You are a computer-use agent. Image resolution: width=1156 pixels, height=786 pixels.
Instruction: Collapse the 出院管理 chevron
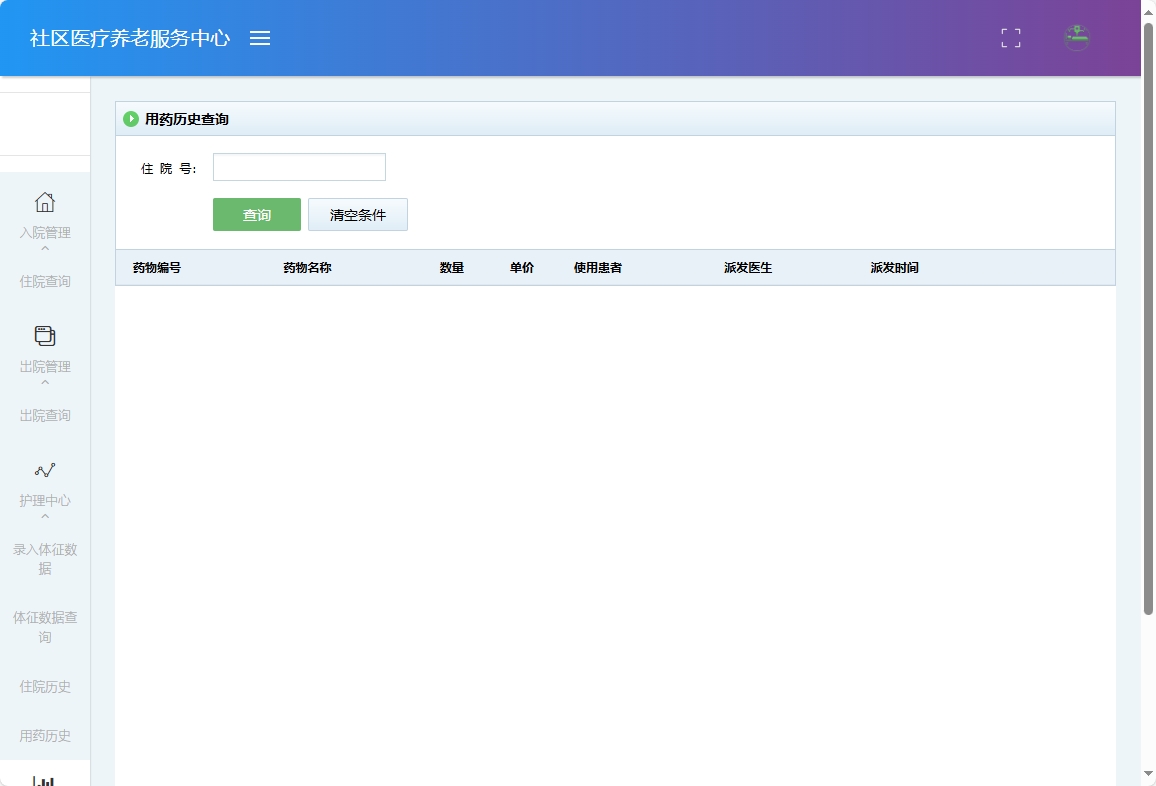coord(45,381)
